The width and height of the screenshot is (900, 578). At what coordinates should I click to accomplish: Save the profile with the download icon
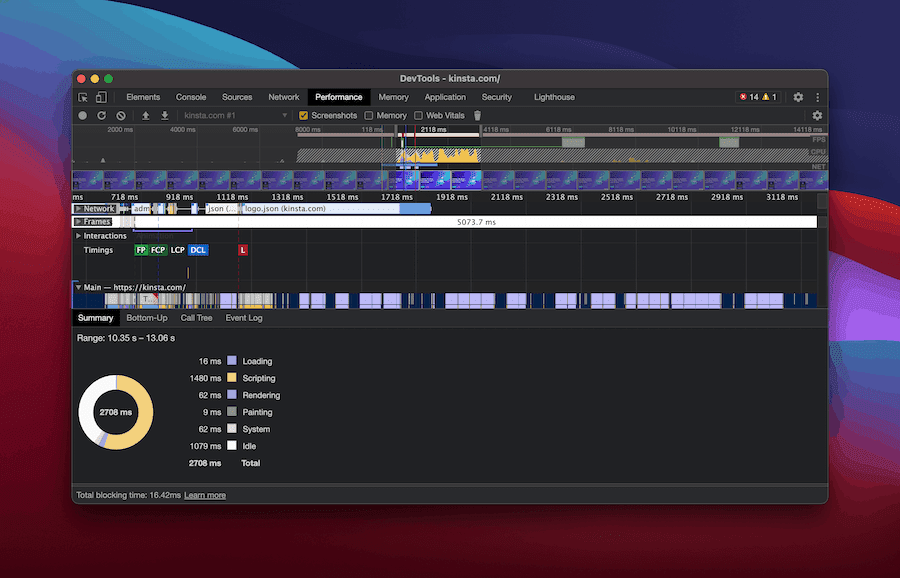click(163, 115)
